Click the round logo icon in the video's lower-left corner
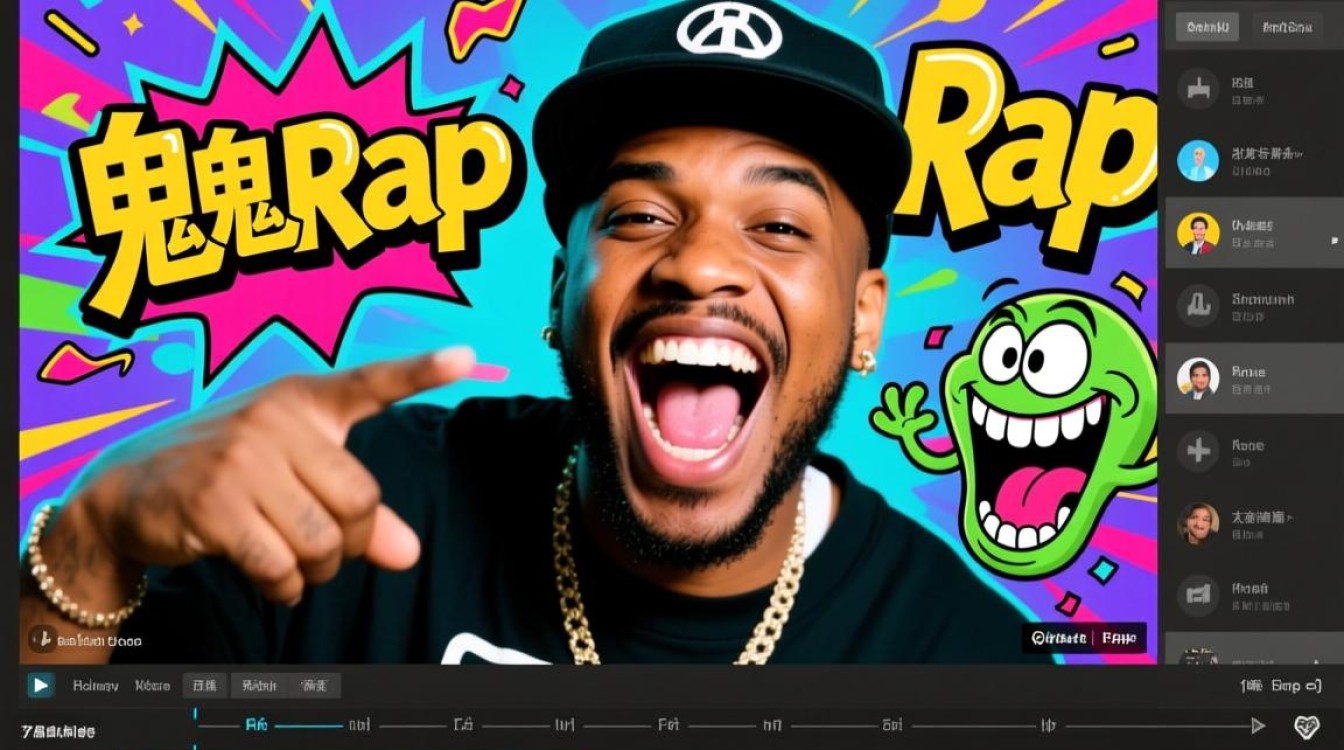The image size is (1344, 750). coord(42,639)
